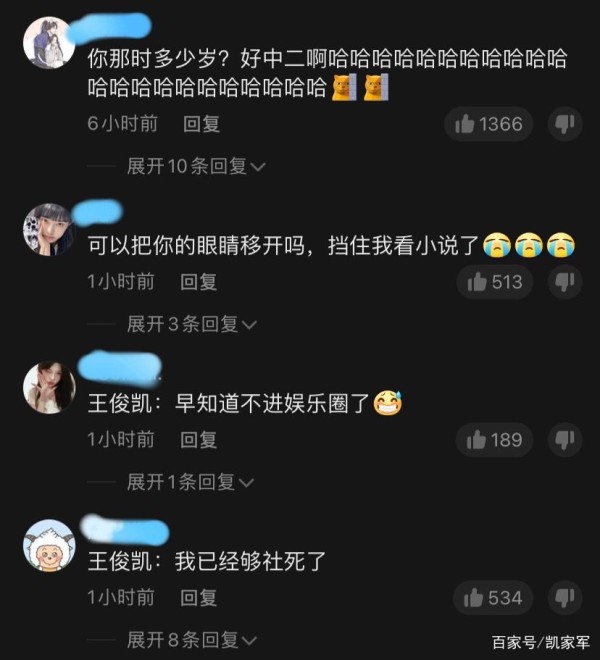Viewport: 600px width, 660px height.
Task: Dislike the comment with 1366 likes
Action: click(565, 124)
